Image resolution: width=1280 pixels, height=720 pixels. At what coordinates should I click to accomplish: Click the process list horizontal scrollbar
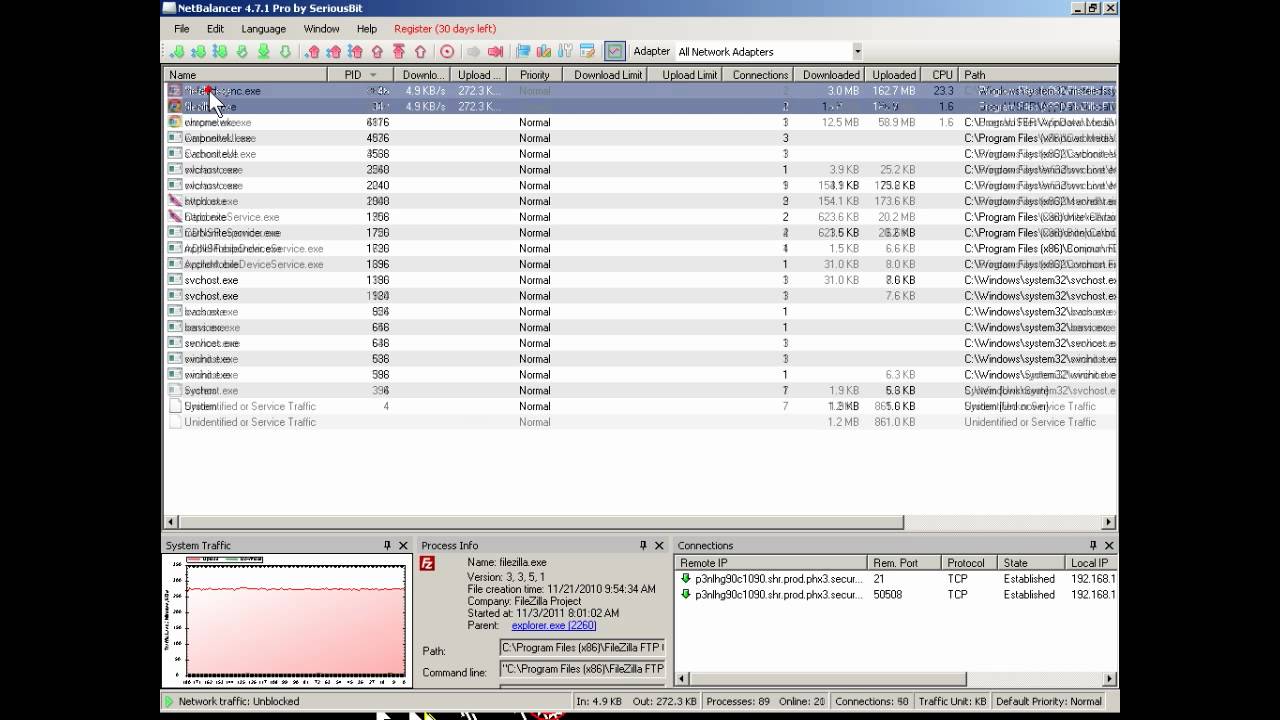click(x=540, y=522)
